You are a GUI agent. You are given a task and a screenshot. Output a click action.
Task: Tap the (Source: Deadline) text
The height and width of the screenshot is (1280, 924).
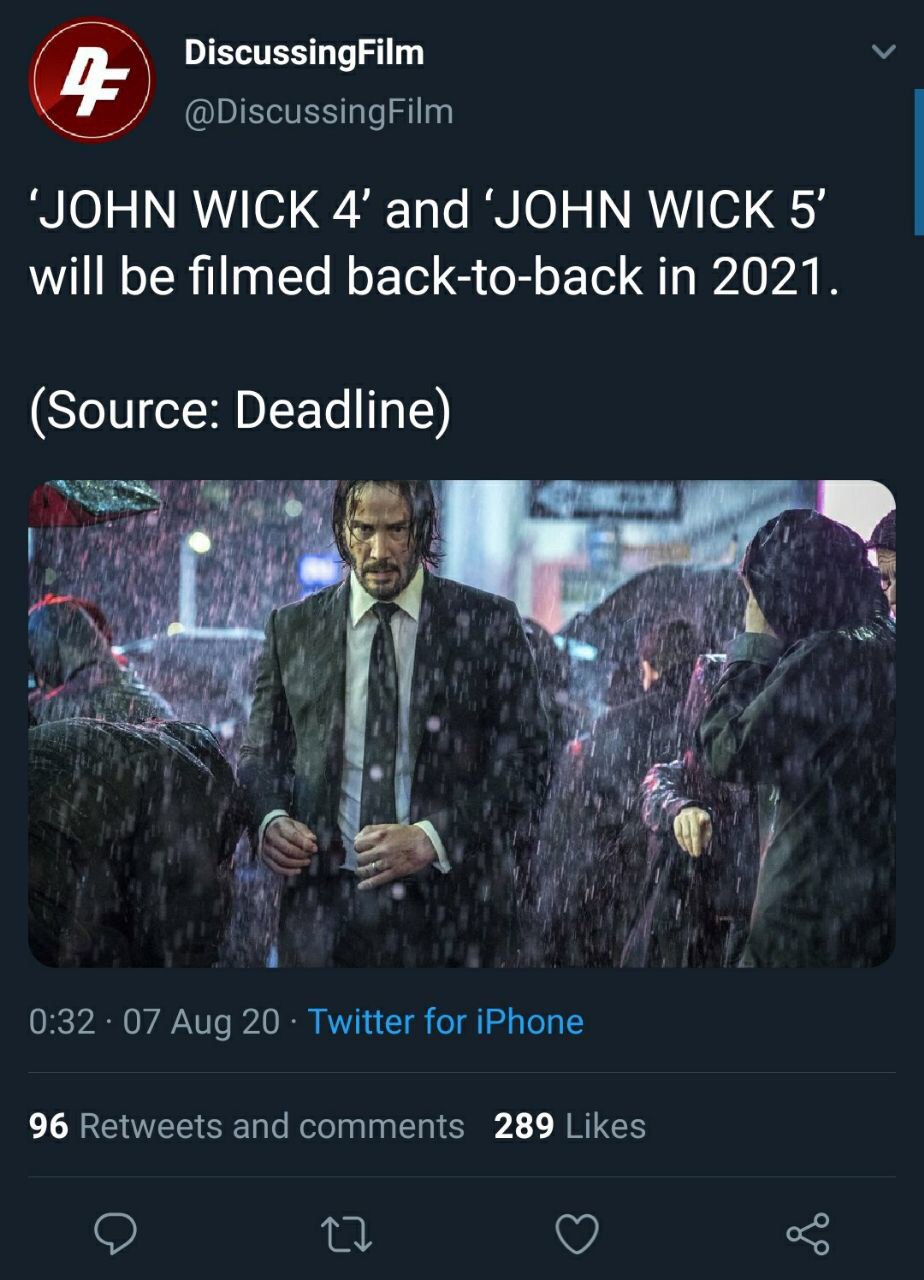point(240,411)
